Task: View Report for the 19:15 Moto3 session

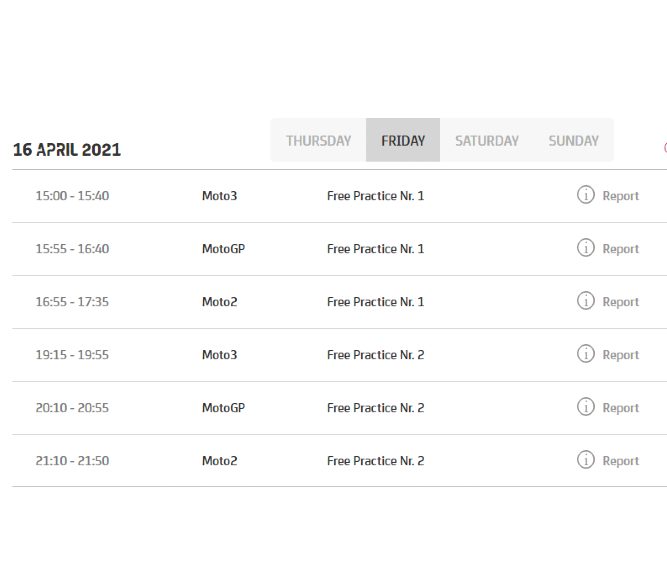Action: tap(620, 355)
